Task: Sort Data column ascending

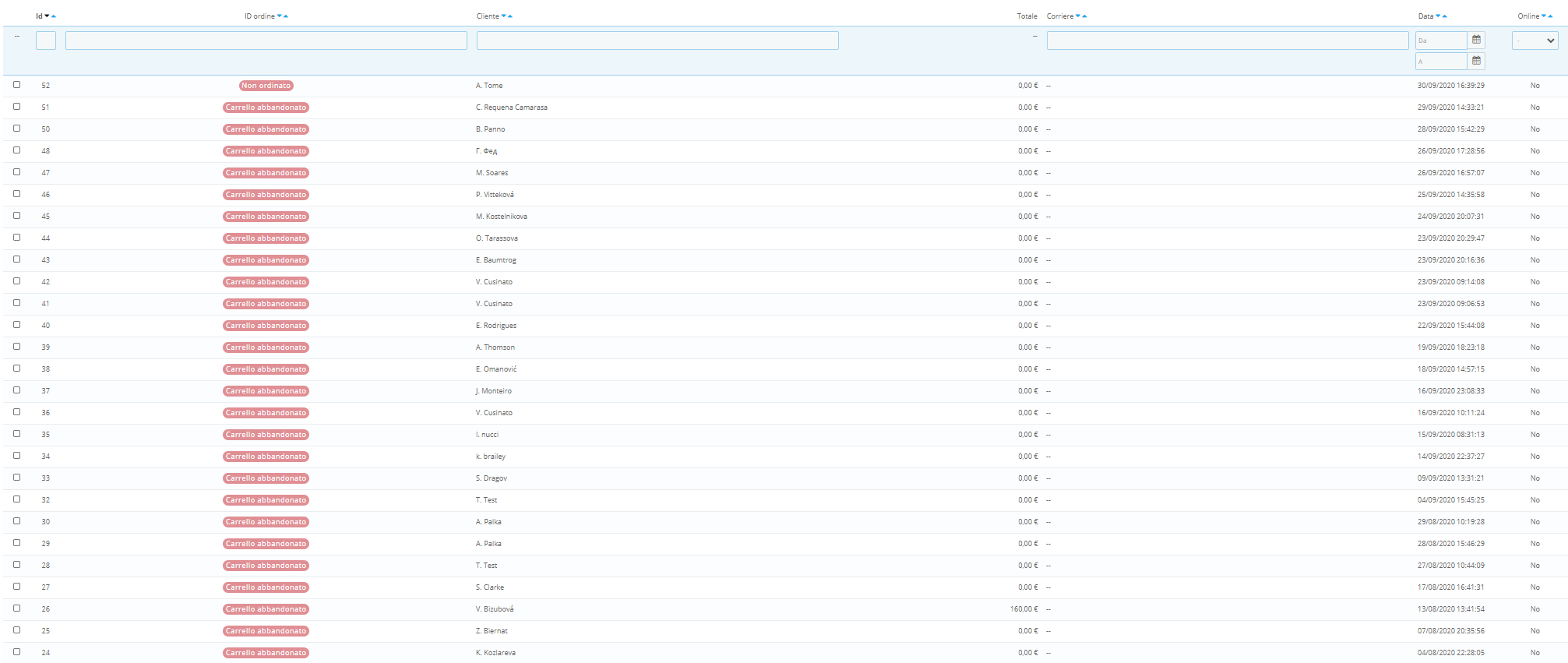Action: (1444, 16)
